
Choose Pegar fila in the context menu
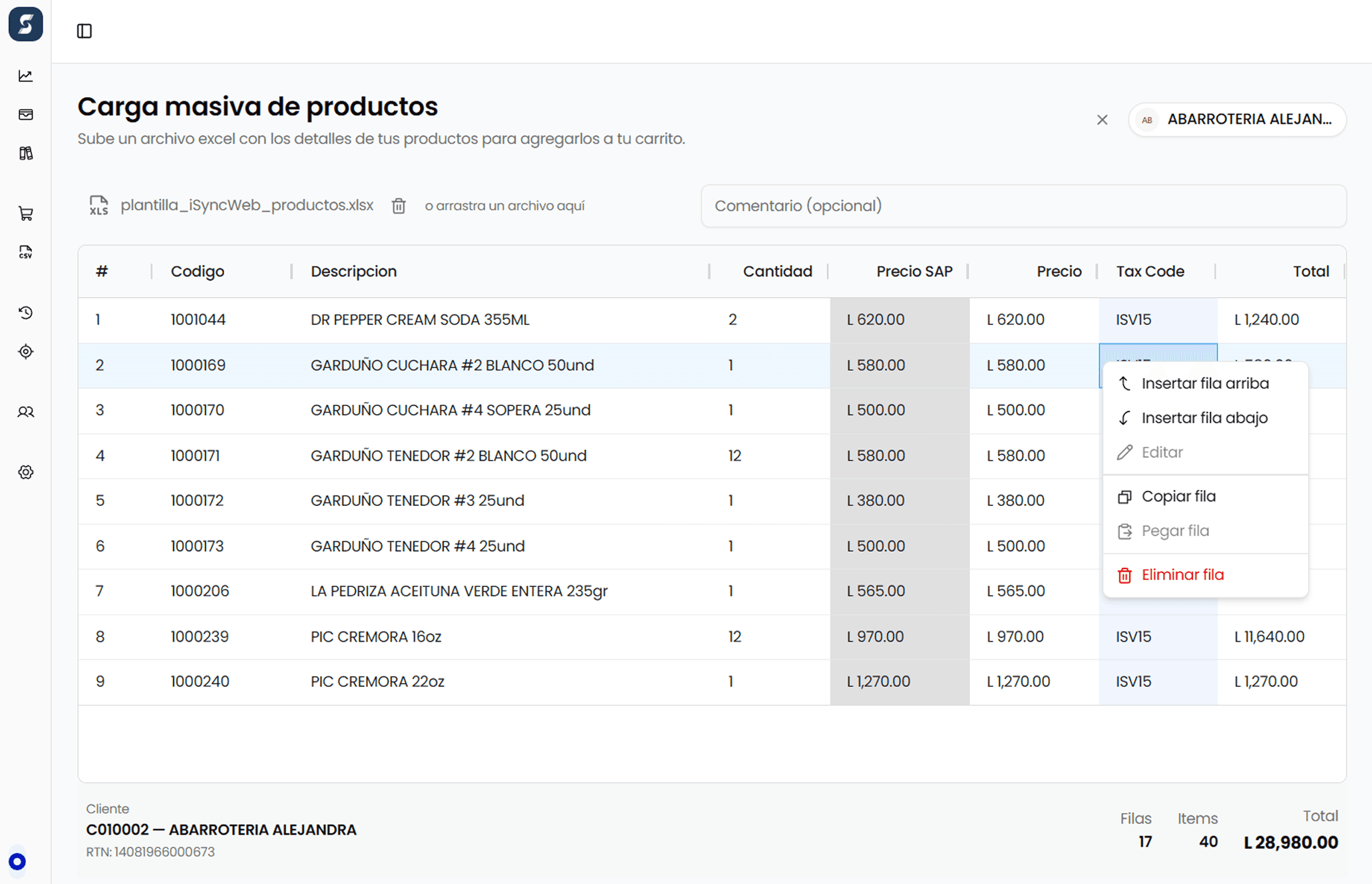(1206, 531)
